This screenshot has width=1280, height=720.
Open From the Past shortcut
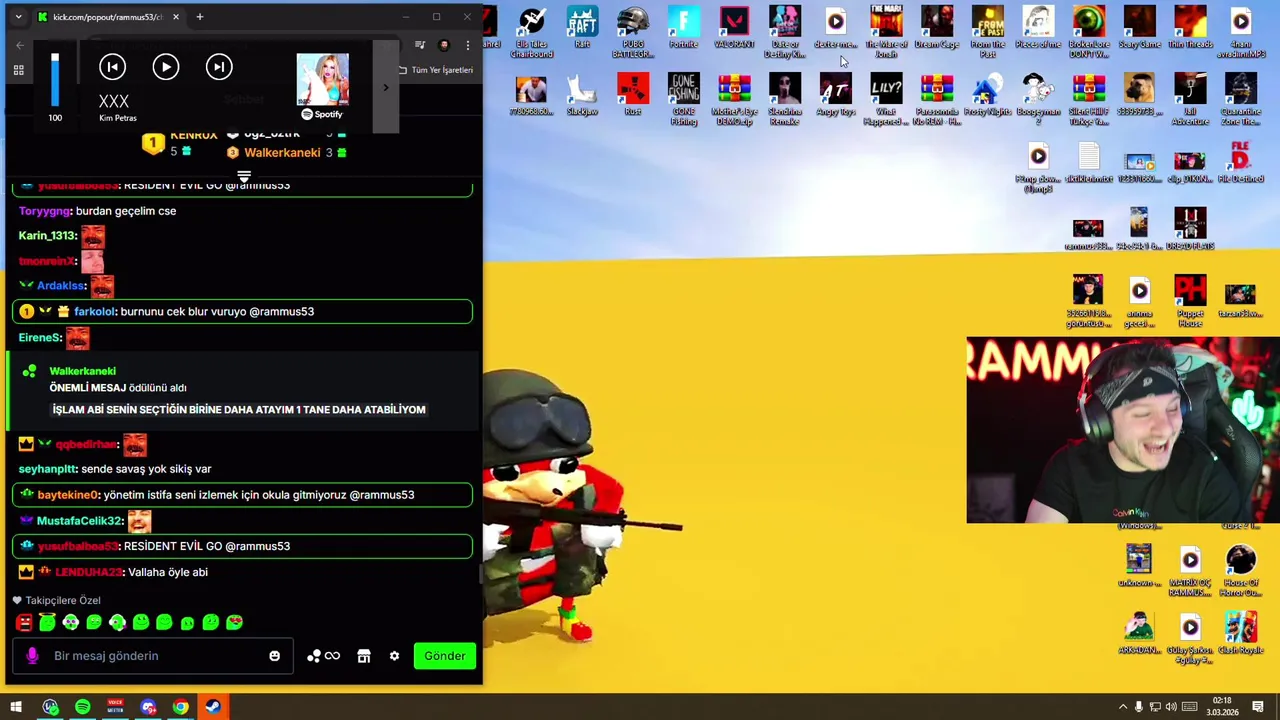click(988, 32)
